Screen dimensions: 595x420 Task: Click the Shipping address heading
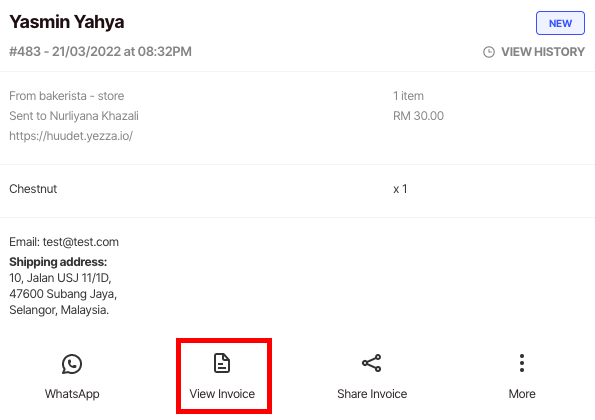(58, 262)
